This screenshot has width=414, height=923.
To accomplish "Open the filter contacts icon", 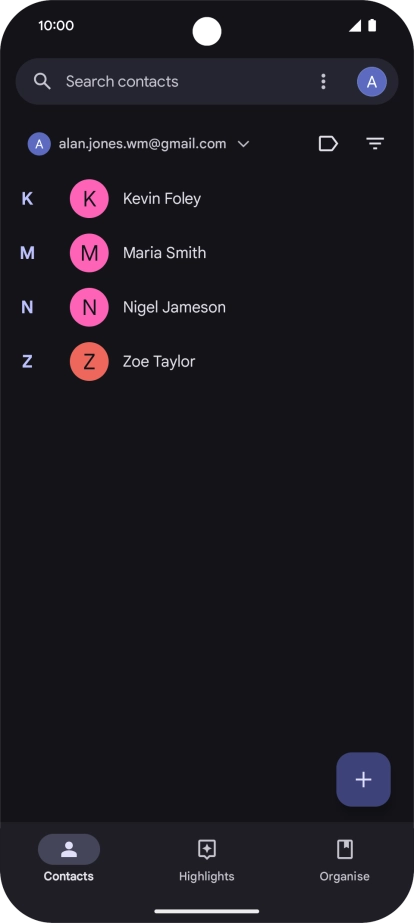I will tap(375, 144).
